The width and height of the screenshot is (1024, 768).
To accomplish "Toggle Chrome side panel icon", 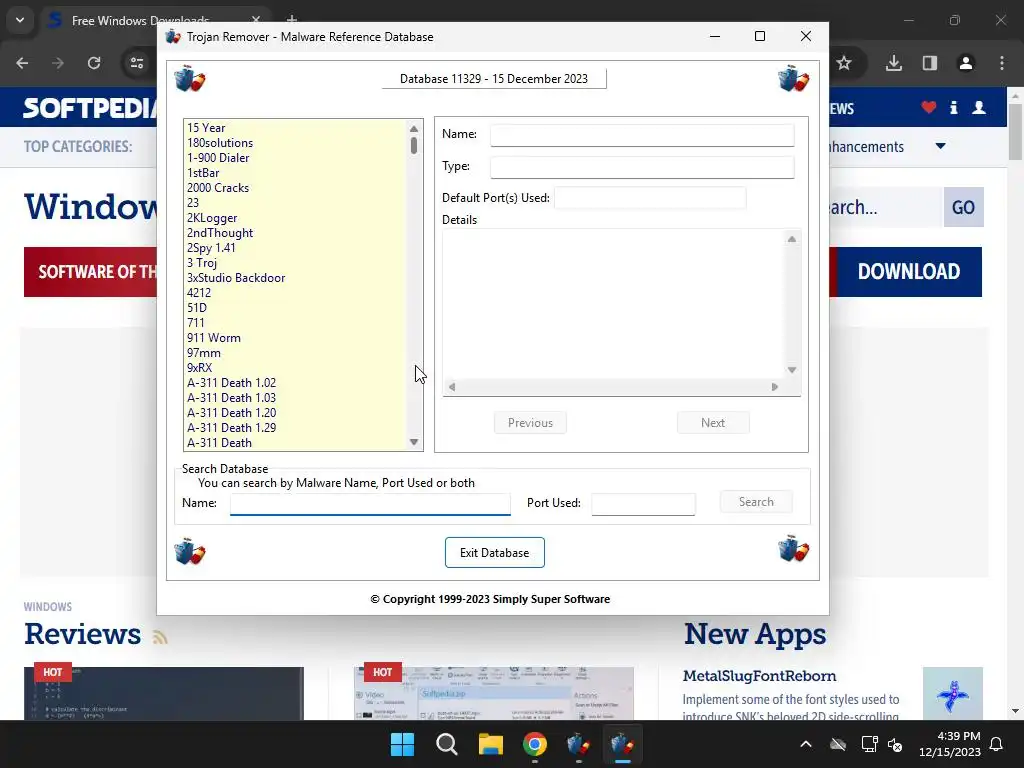I will tap(930, 63).
